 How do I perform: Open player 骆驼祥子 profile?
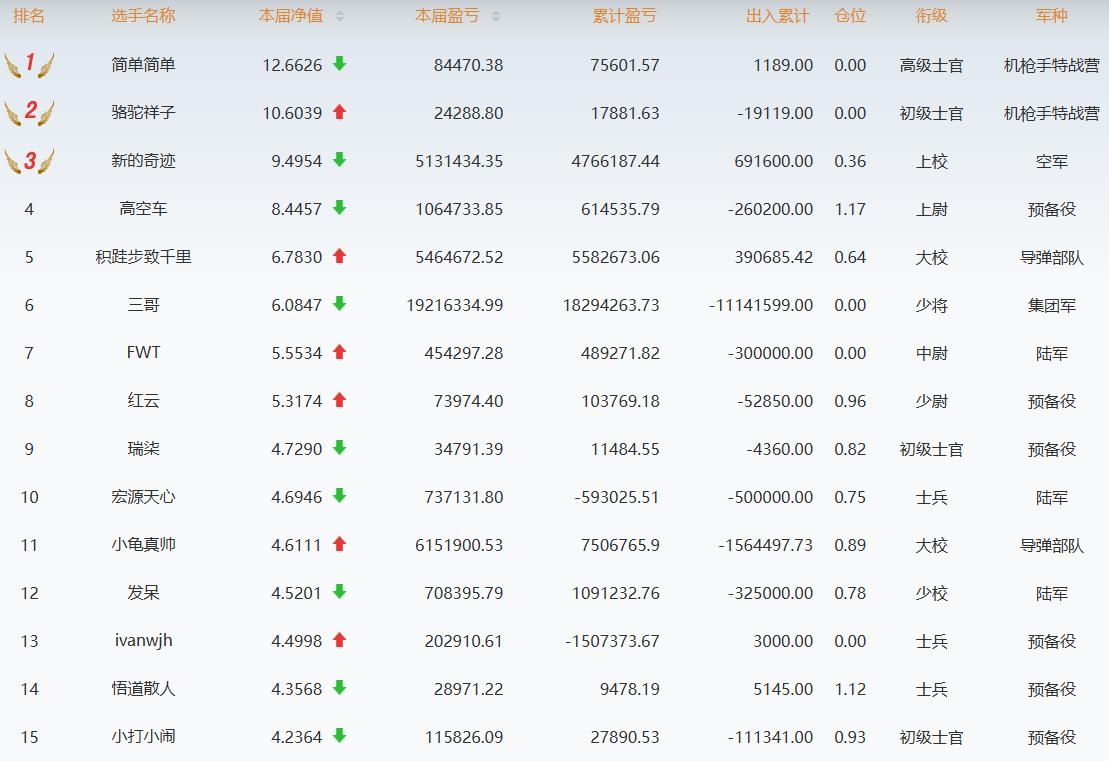(143, 113)
